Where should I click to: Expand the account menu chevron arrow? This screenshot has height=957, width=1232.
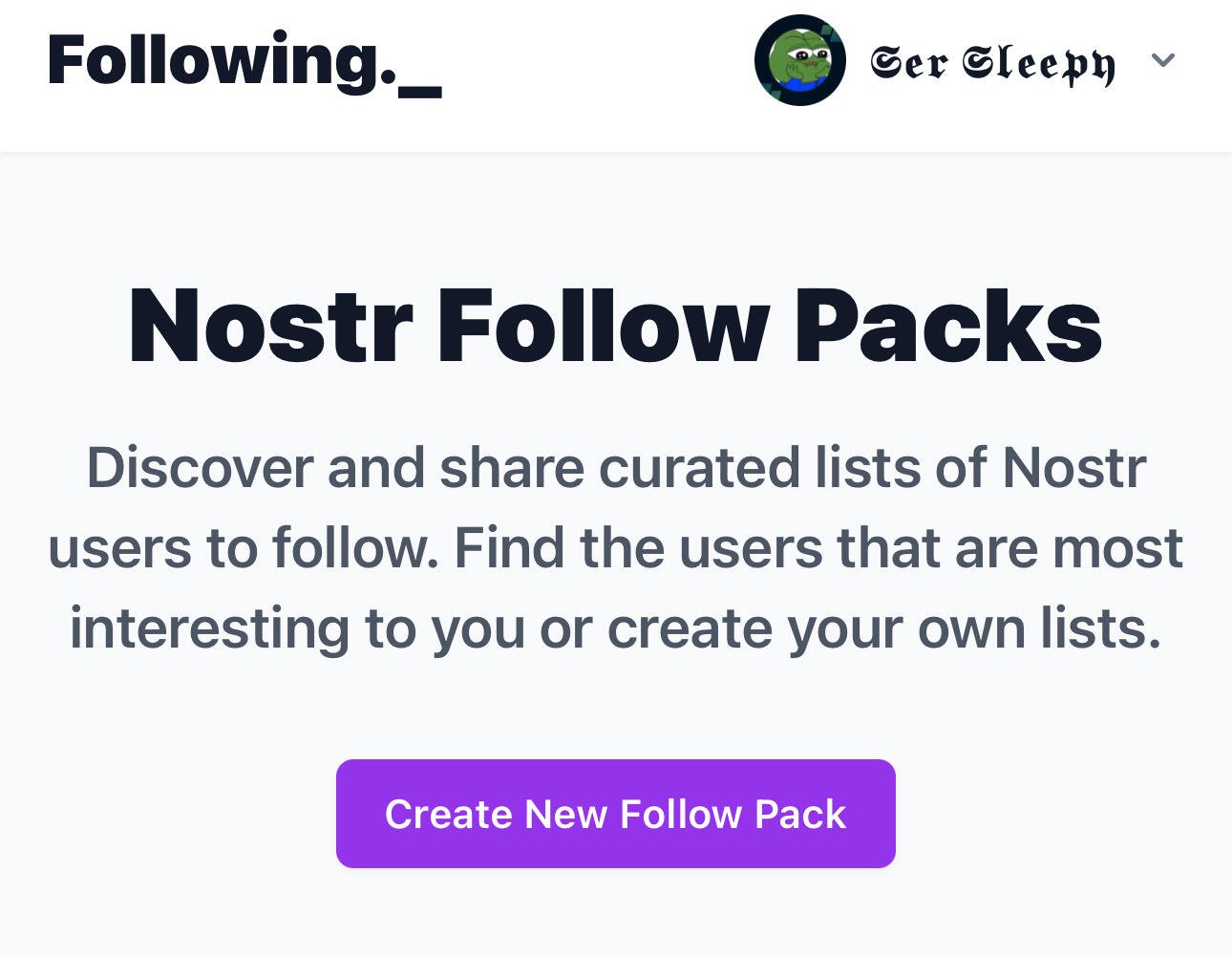point(1162,60)
